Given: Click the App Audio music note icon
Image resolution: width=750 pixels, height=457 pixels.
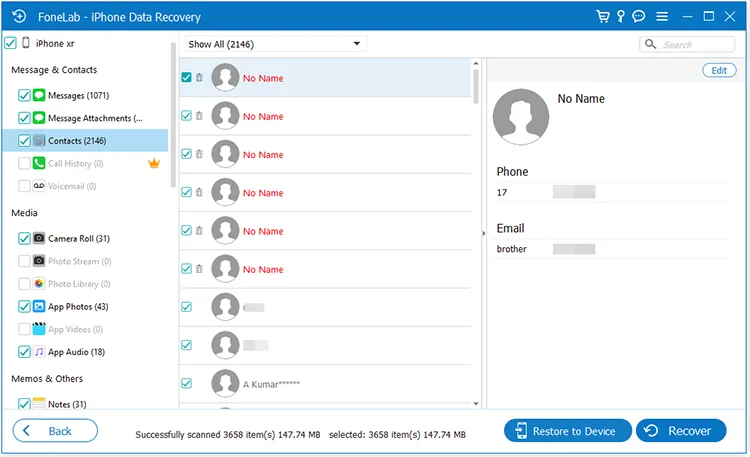Looking at the screenshot, I should [x=39, y=352].
